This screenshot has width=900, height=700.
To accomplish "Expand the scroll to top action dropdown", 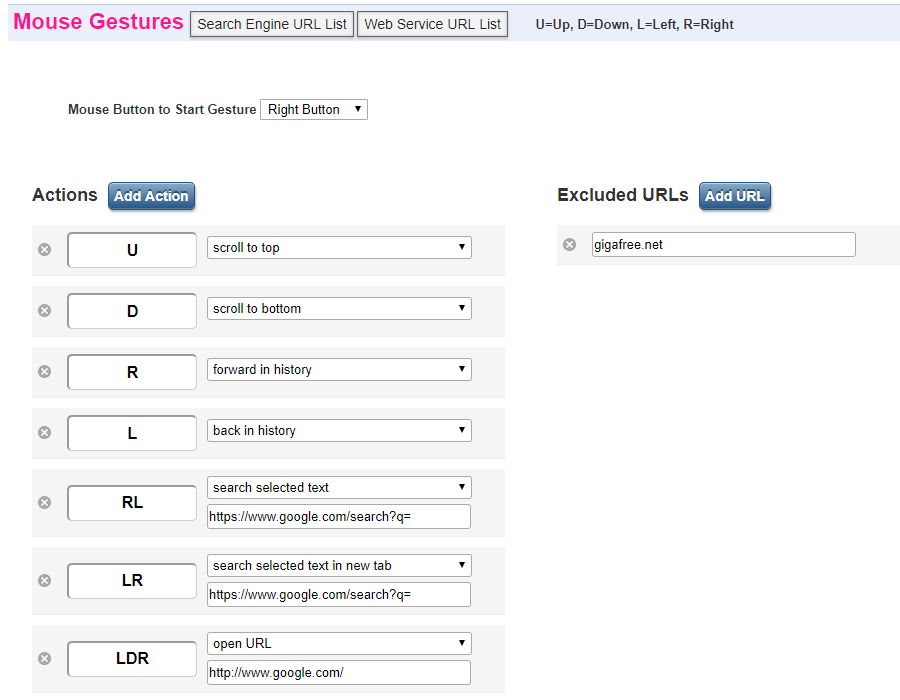I will [x=339, y=247].
